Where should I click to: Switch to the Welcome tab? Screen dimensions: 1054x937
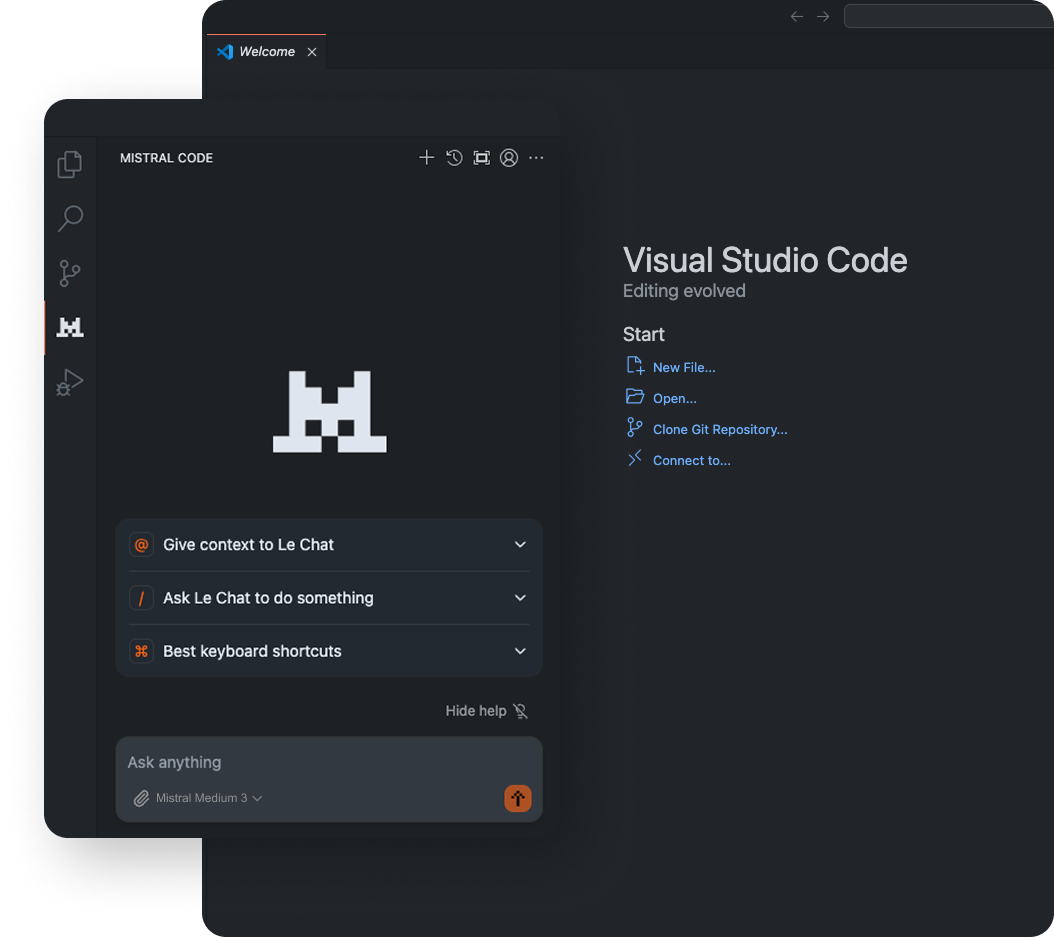coord(266,52)
